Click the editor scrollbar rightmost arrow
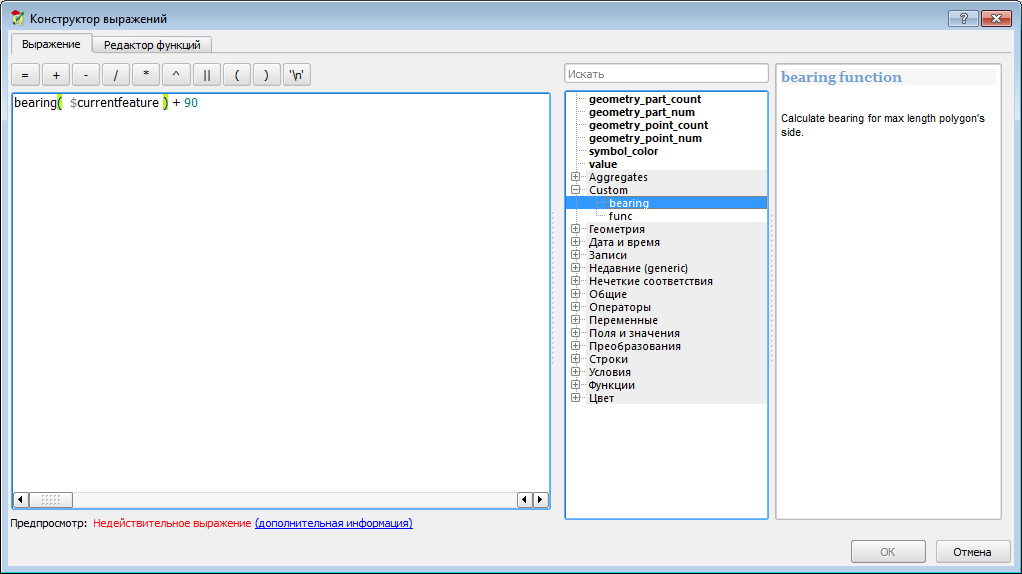The width and height of the screenshot is (1022, 574). click(x=540, y=500)
